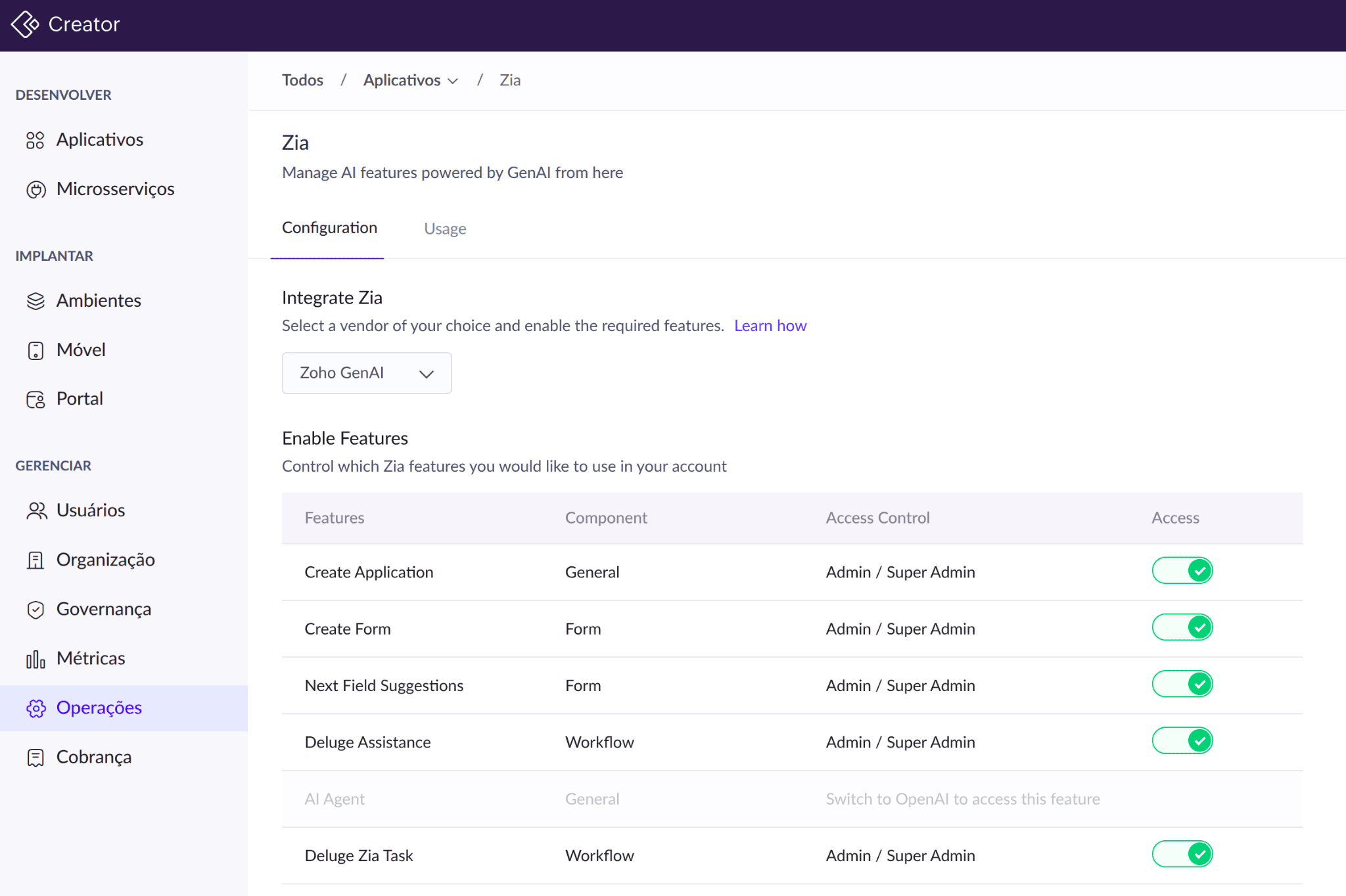This screenshot has height=896, width=1346.
Task: Open the Usuários people icon
Action: click(x=37, y=510)
